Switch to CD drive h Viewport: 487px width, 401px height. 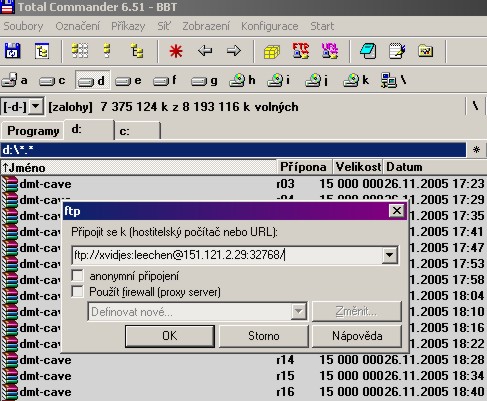click(x=242, y=80)
